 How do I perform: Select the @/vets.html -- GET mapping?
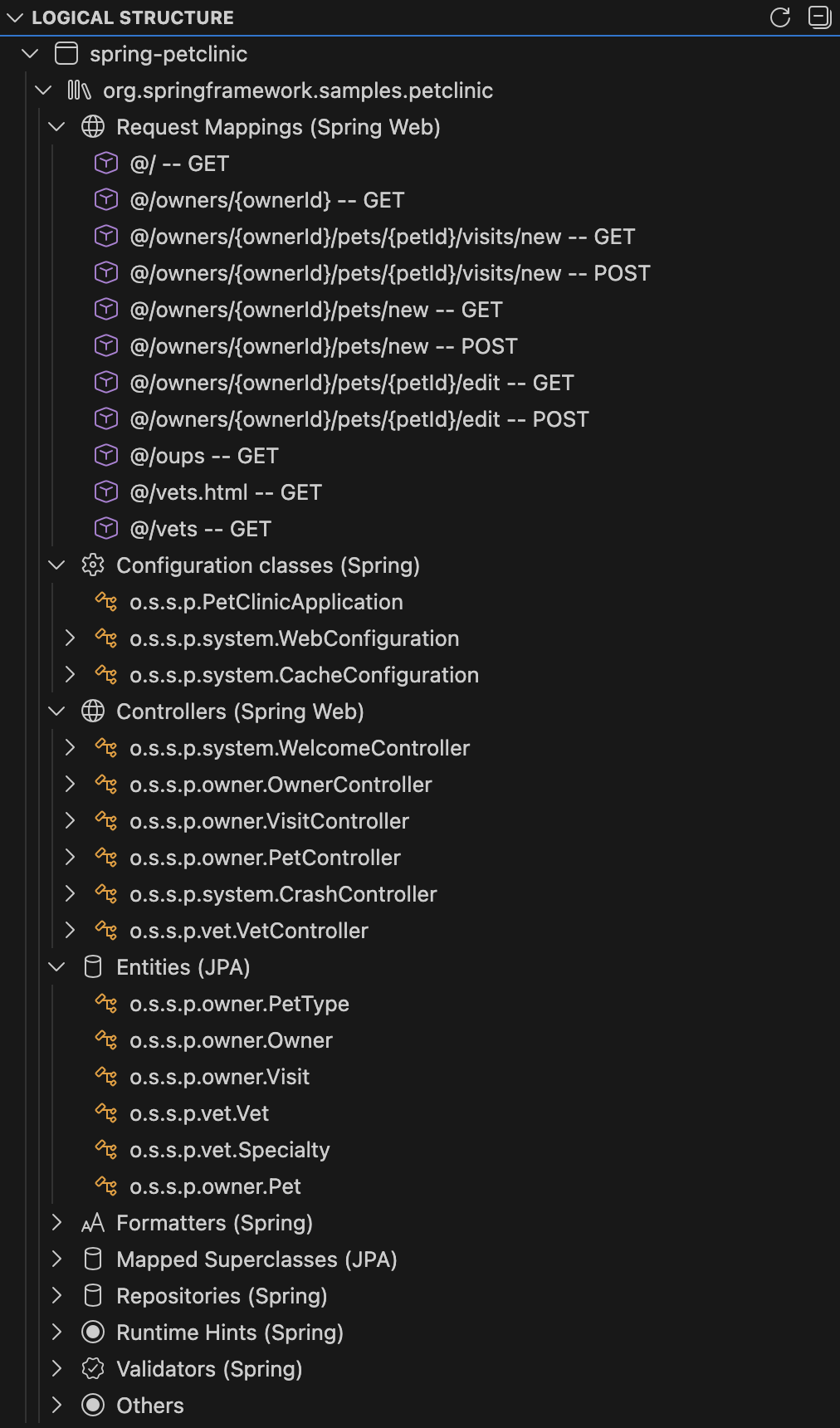click(225, 492)
